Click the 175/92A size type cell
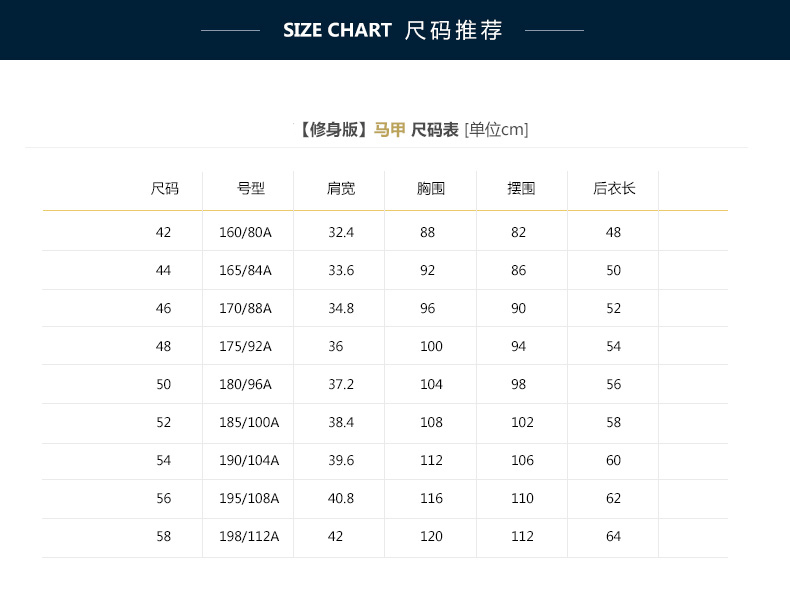The width and height of the screenshot is (790, 614). tap(245, 347)
